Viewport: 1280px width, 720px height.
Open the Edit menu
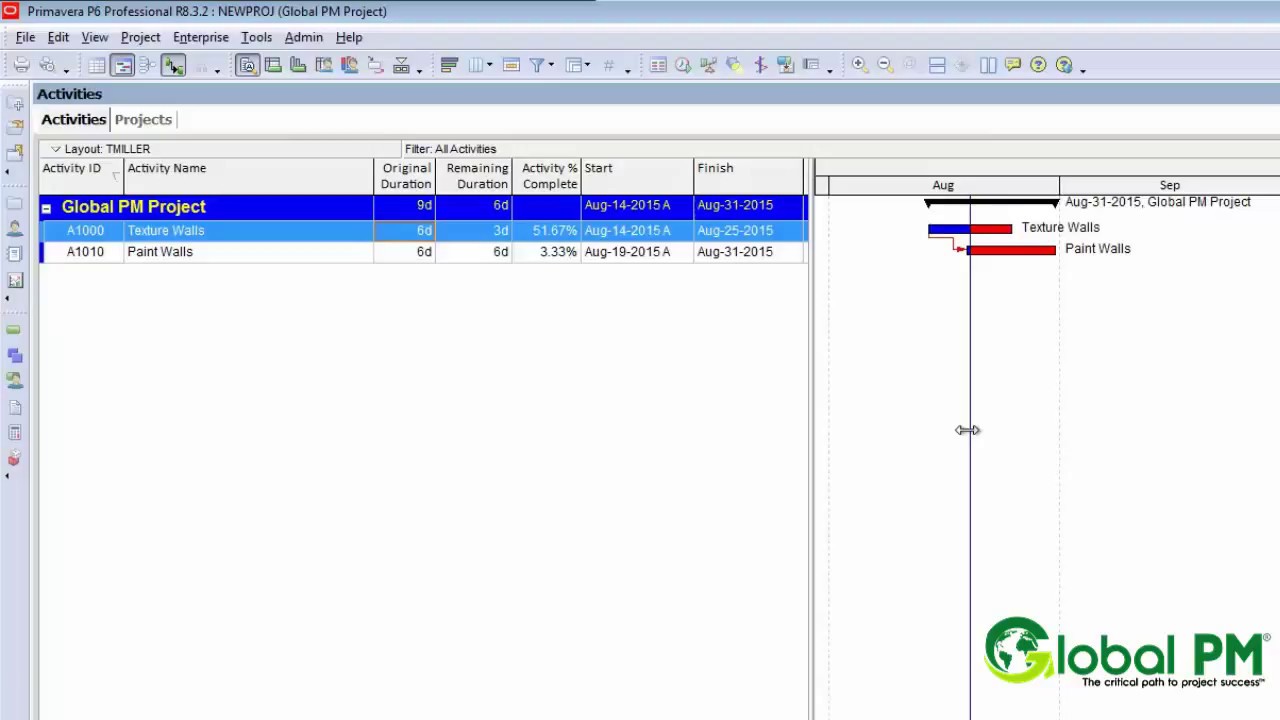click(58, 37)
